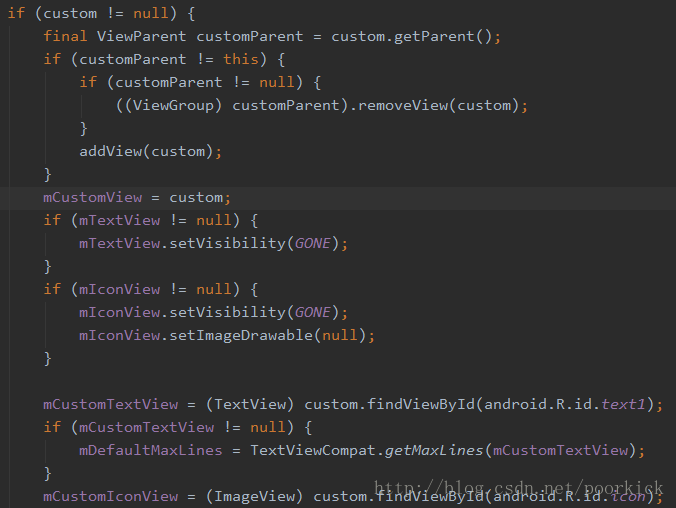This screenshot has width=676, height=508.
Task: Click 'if (mIconView != null)' condition
Action: [x=141, y=289]
